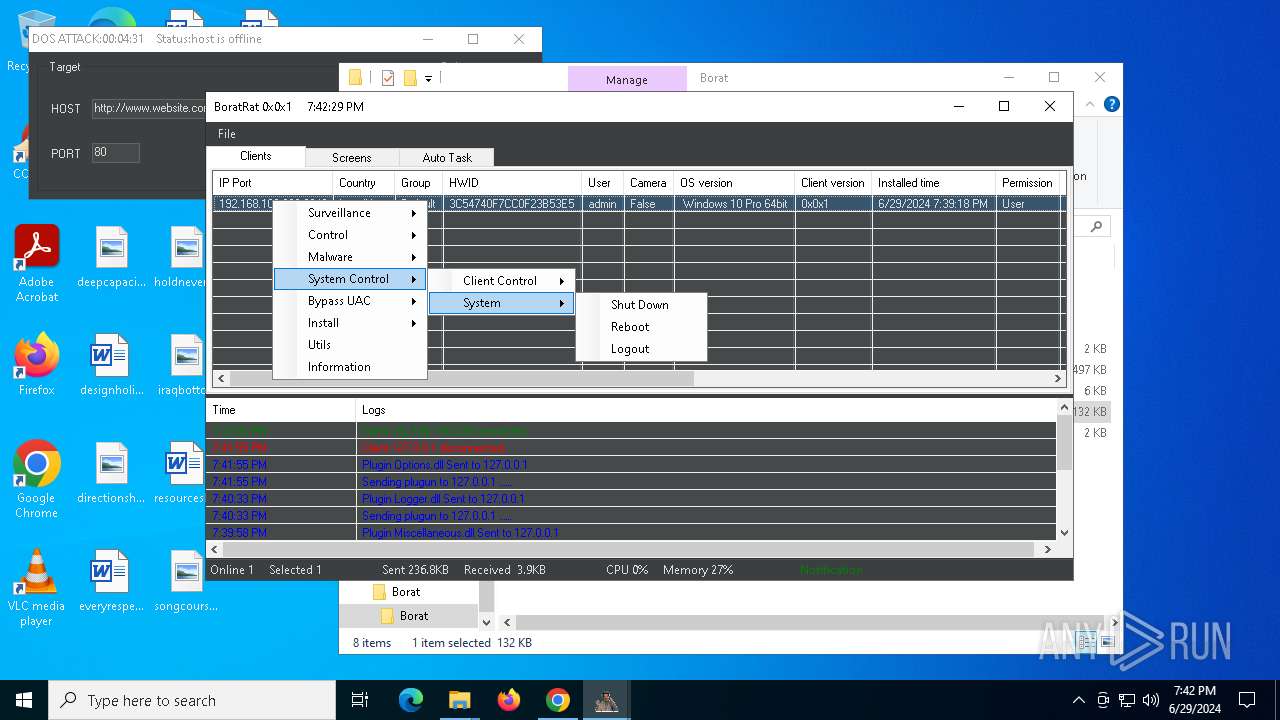Click the taskbar clock showing 7:42 PM
The height and width of the screenshot is (720, 1280).
[1194, 700]
